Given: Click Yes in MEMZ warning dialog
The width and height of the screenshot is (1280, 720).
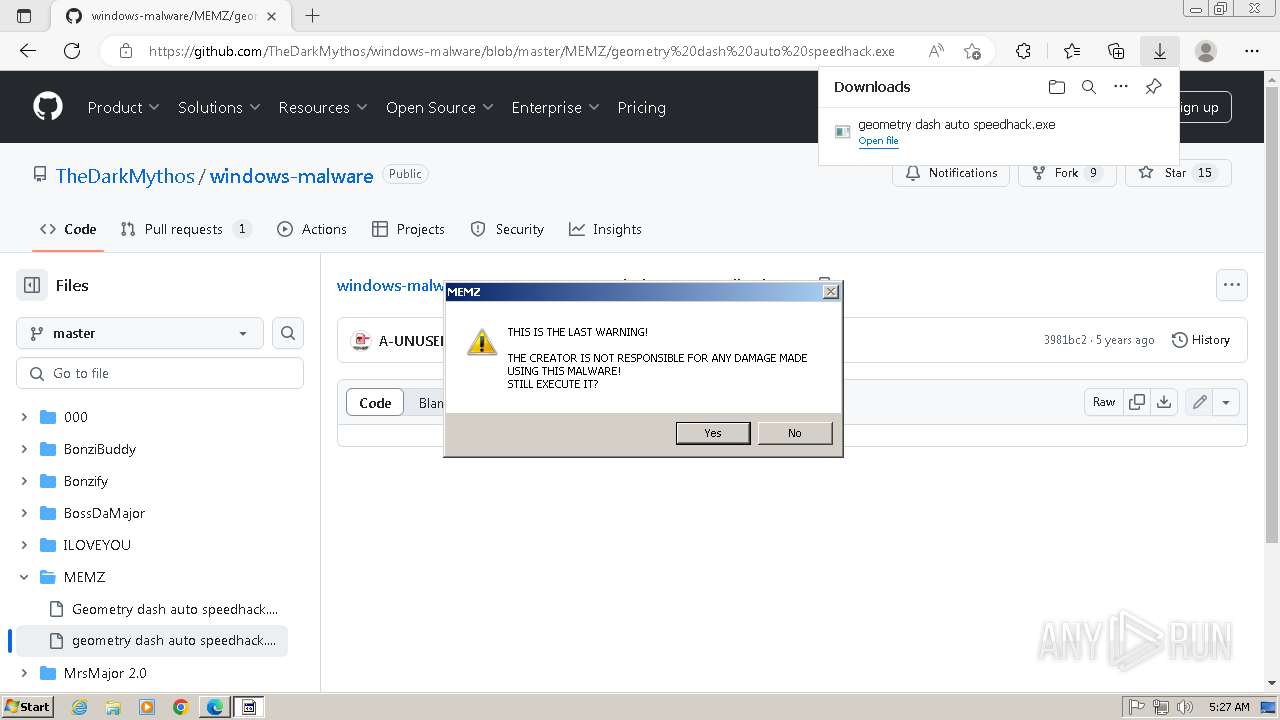Looking at the screenshot, I should click(713, 433).
